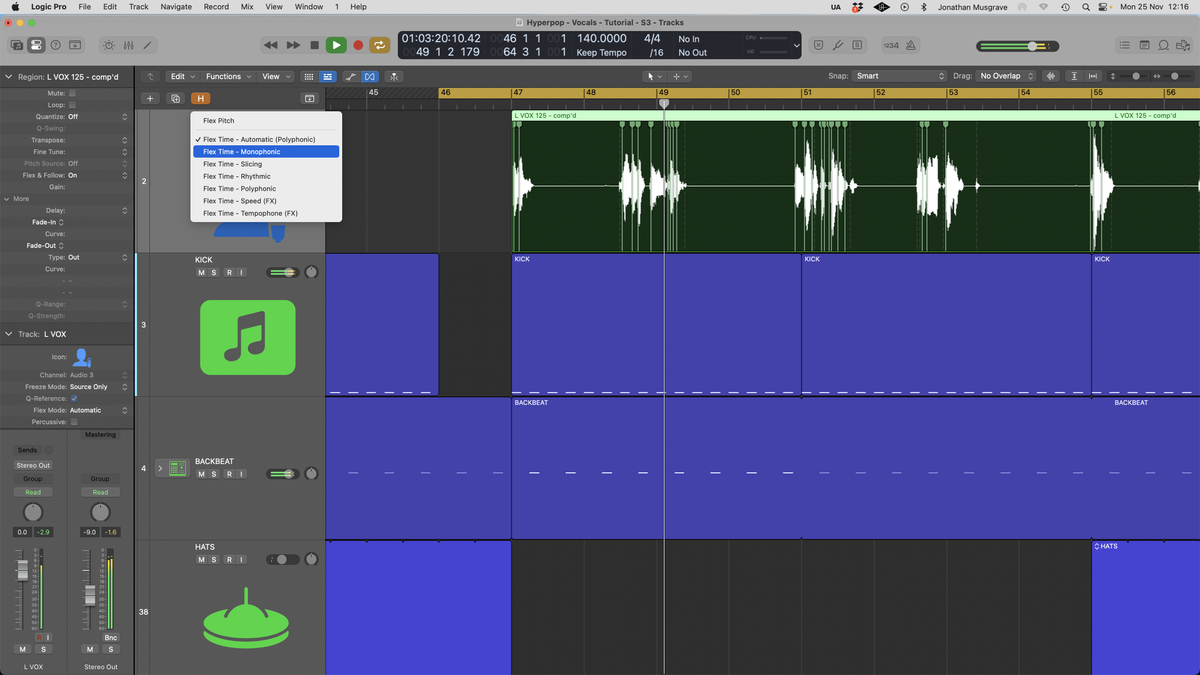Open the Snap dropdown set to Smart
Screen dimensions: 1200x675
click(899, 76)
